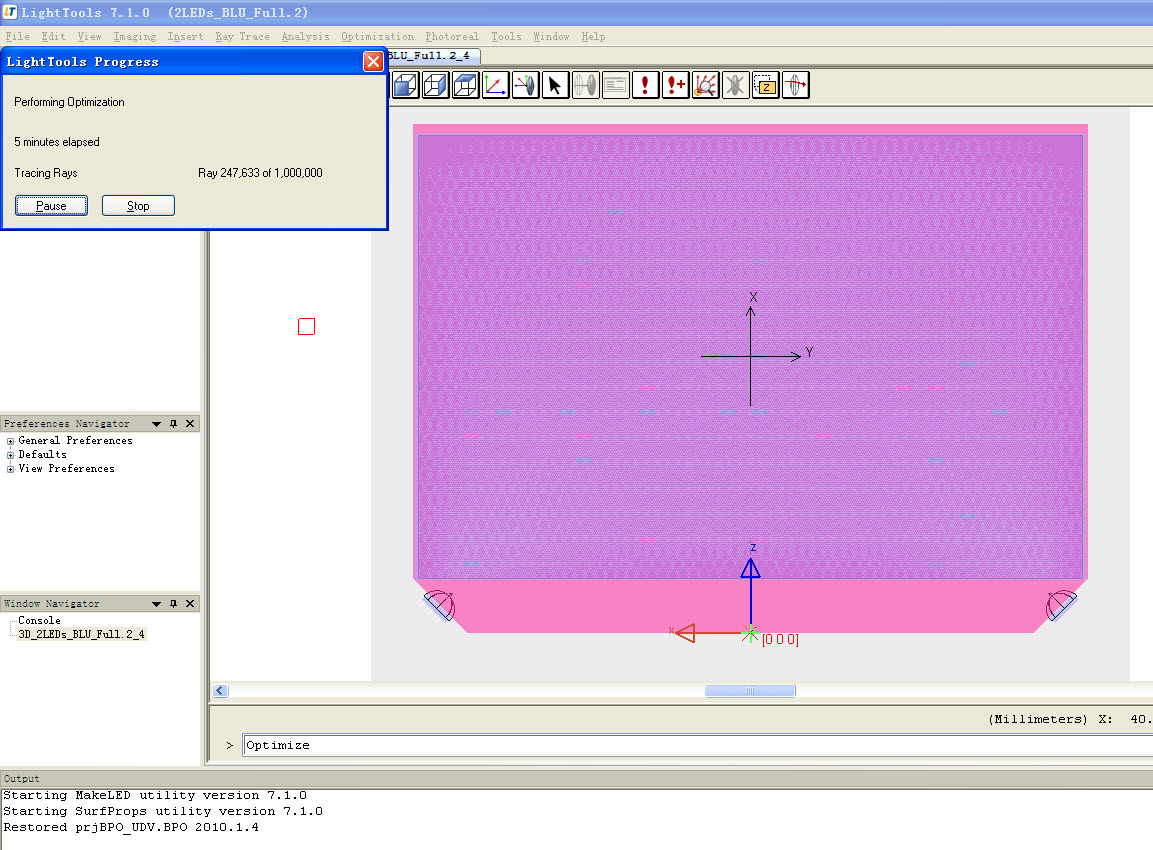Click the LightTools app icon in the title bar
The width and height of the screenshot is (1153, 850).
10,12
